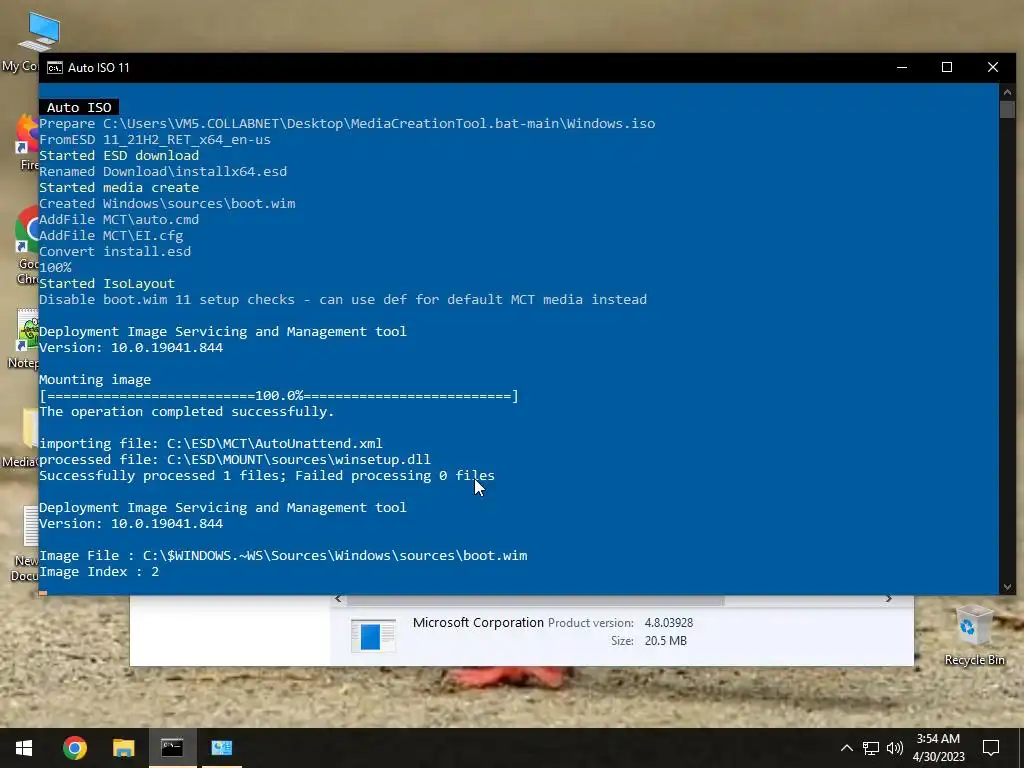This screenshot has width=1024, height=768.
Task: Select the Recycle Bin desktop icon
Action: click(974, 635)
